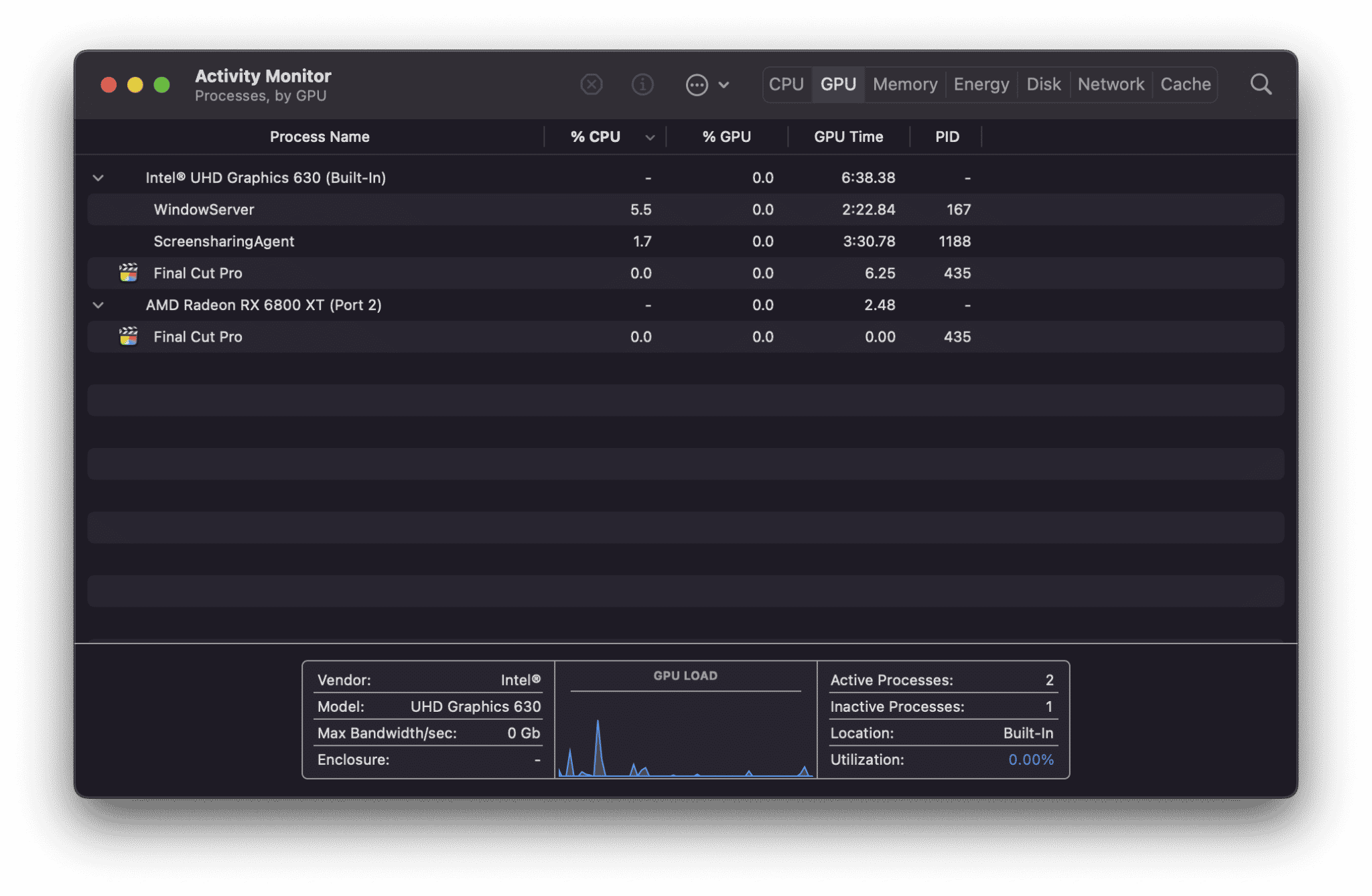Viewport: 1372px width, 896px height.
Task: Collapse the AMD Radeon RX 6800 XT group
Action: point(98,305)
